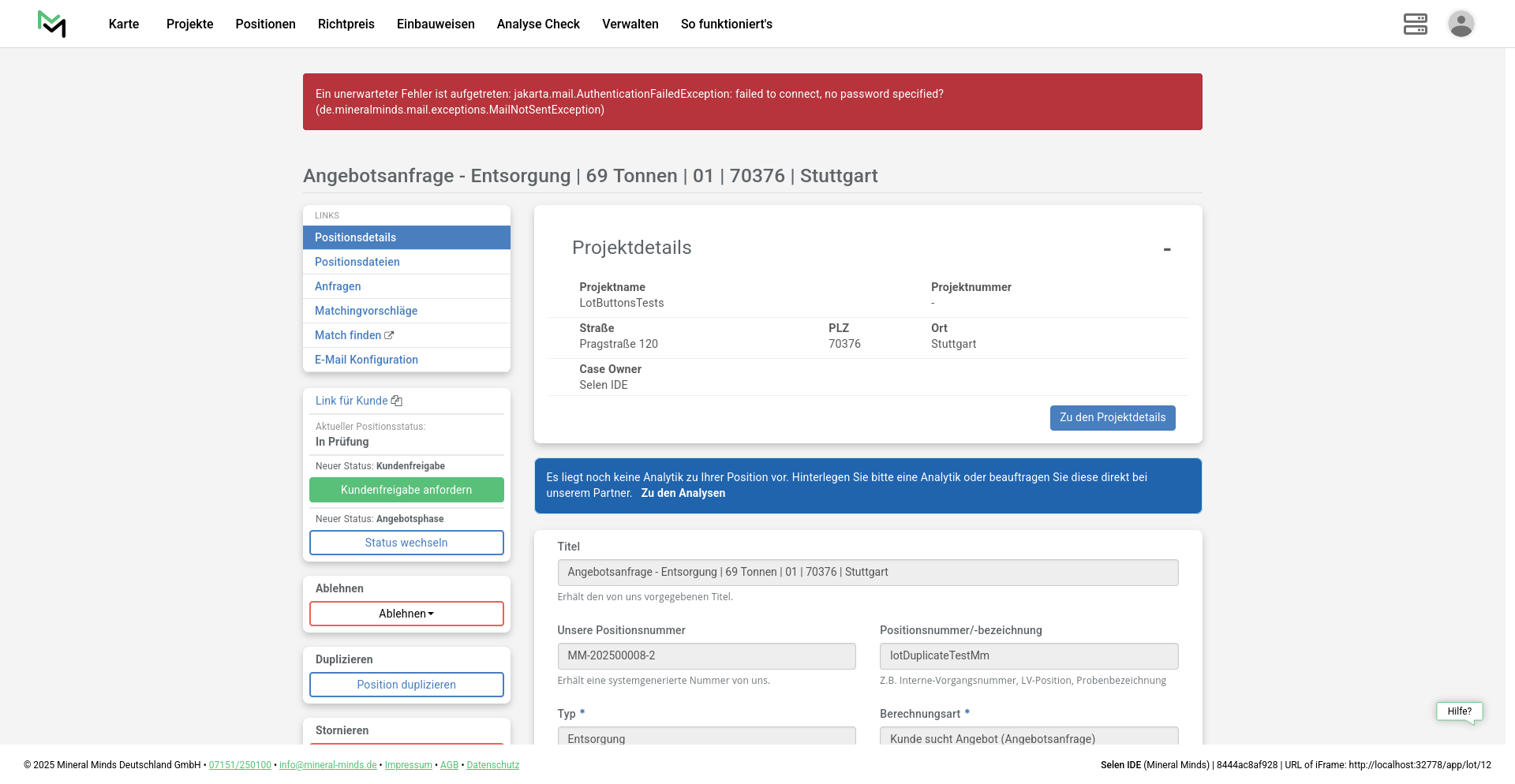
Task: Follow the Zu den Analysen link
Action: click(683, 493)
